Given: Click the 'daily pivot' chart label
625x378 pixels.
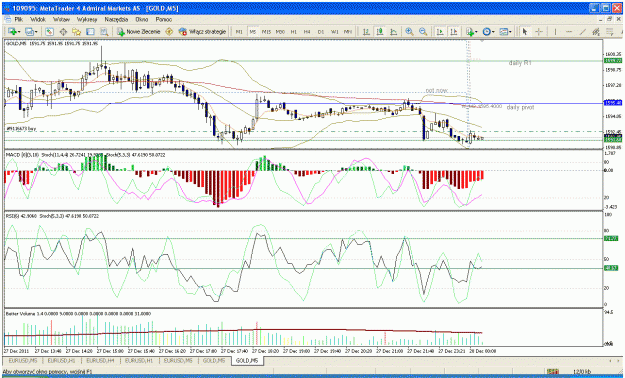Looking at the screenshot, I should 520,107.
